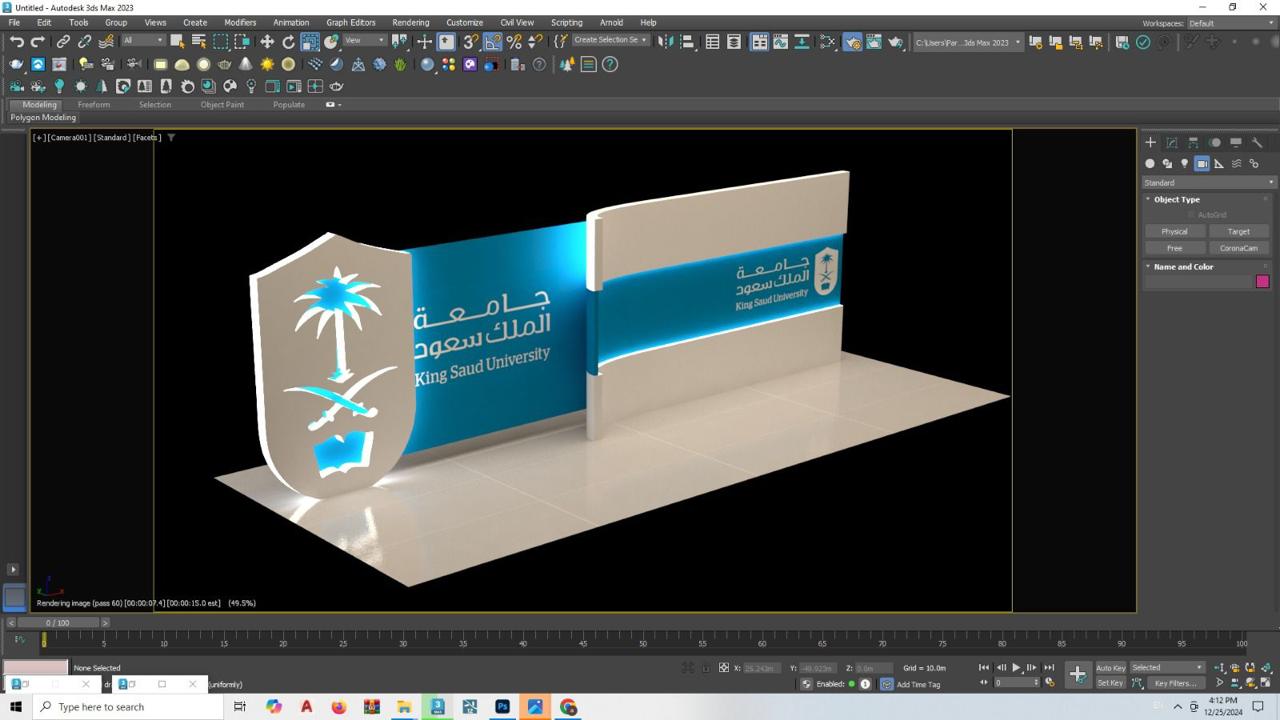
Task: Click the Target camera button
Action: coord(1238,231)
